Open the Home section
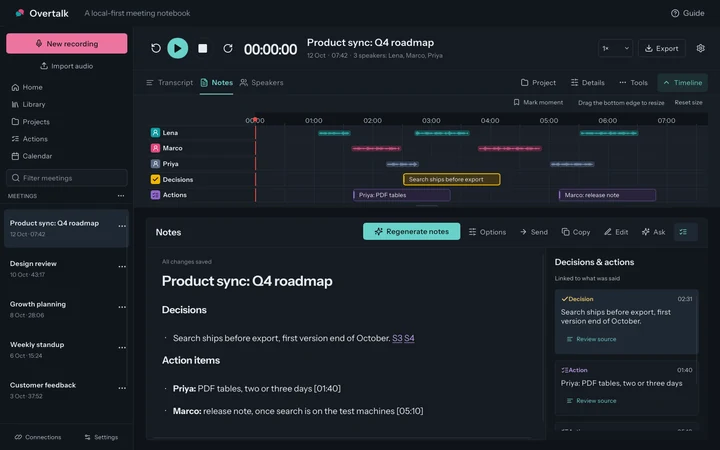 pyautogui.click(x=27, y=87)
